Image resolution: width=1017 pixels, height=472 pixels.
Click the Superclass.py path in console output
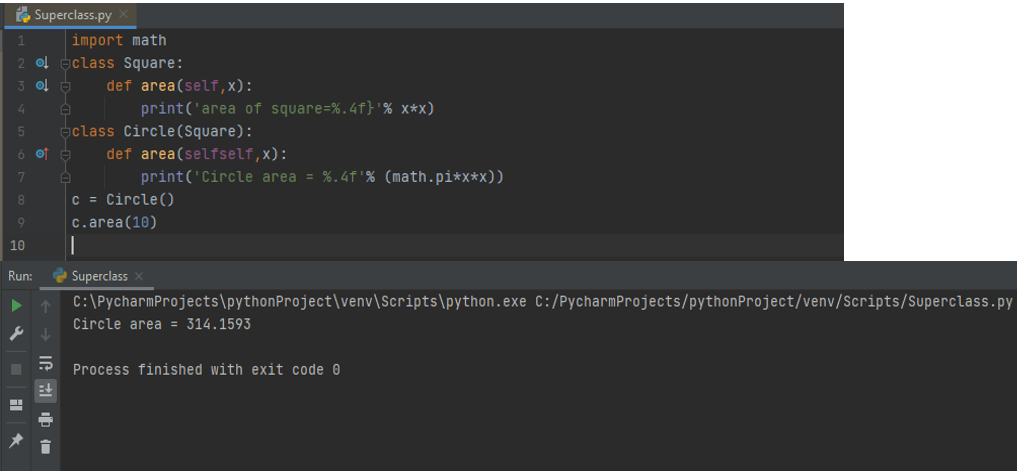[774, 301]
